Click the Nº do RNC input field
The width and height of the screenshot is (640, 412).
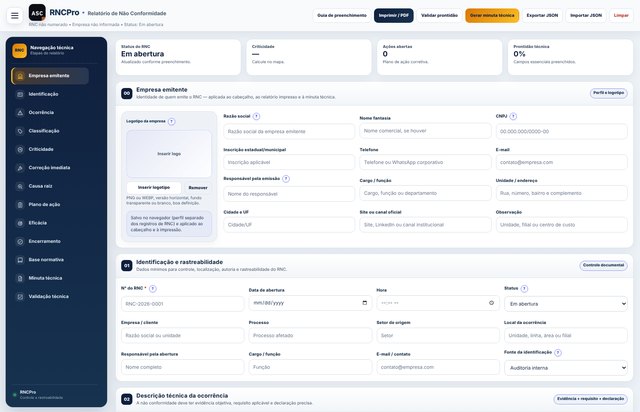point(182,304)
